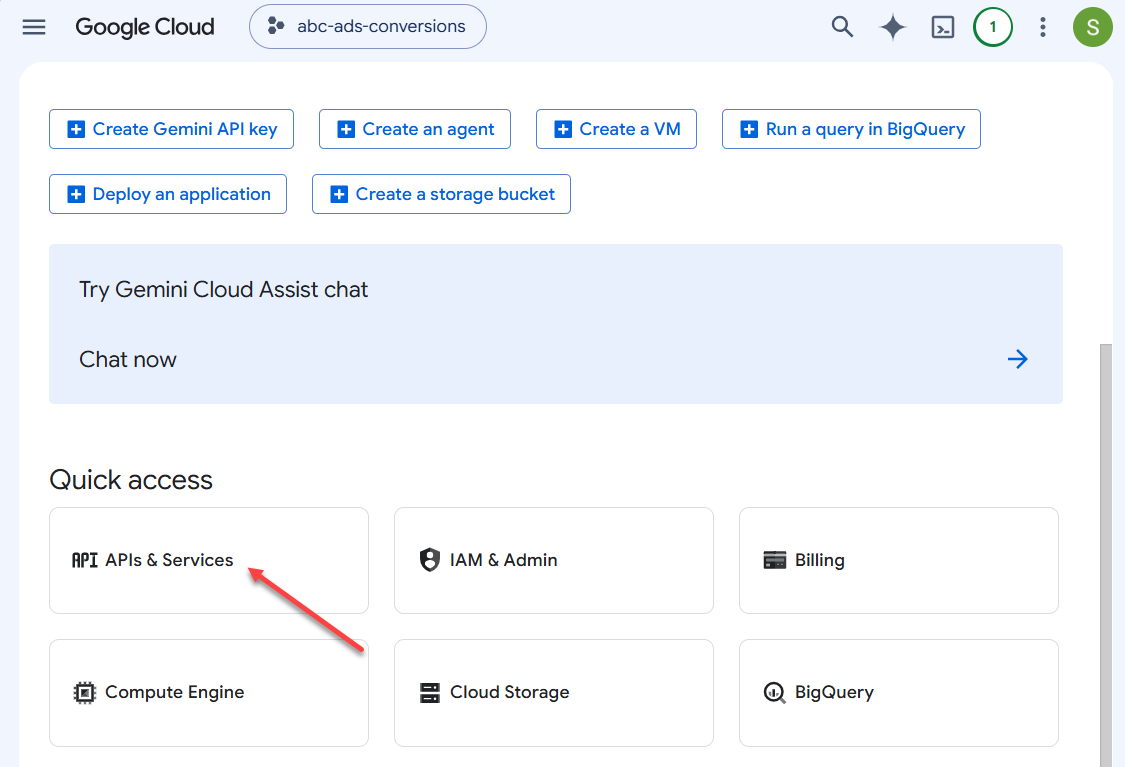Screen dimensions: 1125x767
Task: Open the Billing quick access card
Action: pos(898,560)
